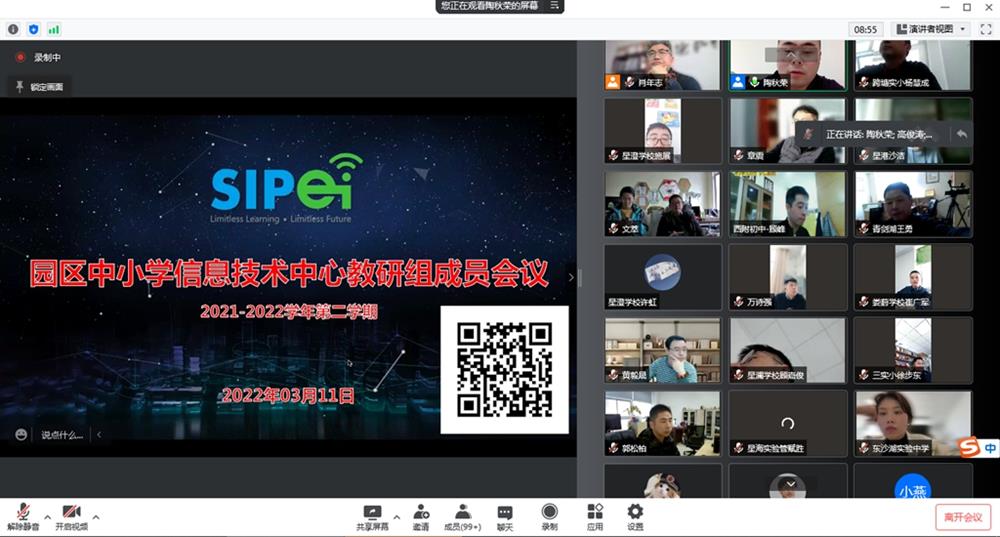The width and height of the screenshot is (1000, 537).
Task: Open the 演讲者视图 view layout dropdown
Action: 931,29
